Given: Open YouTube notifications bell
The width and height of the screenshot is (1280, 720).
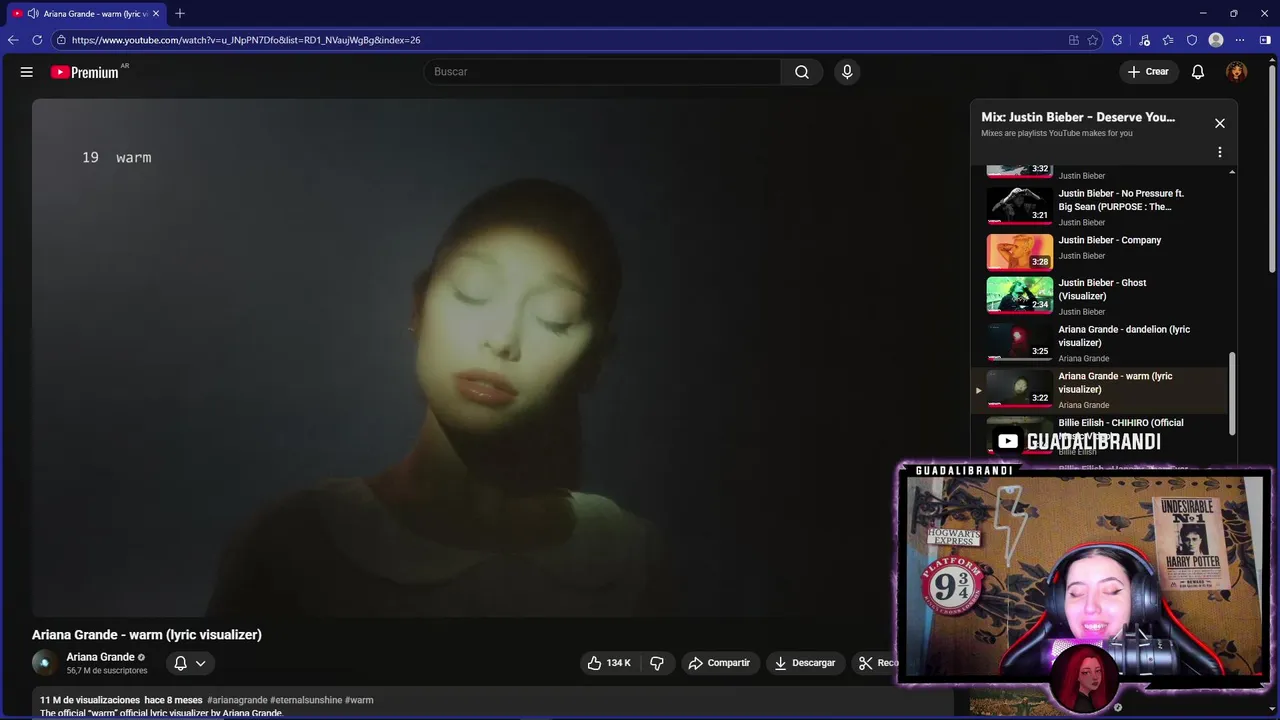Looking at the screenshot, I should point(1198,72).
